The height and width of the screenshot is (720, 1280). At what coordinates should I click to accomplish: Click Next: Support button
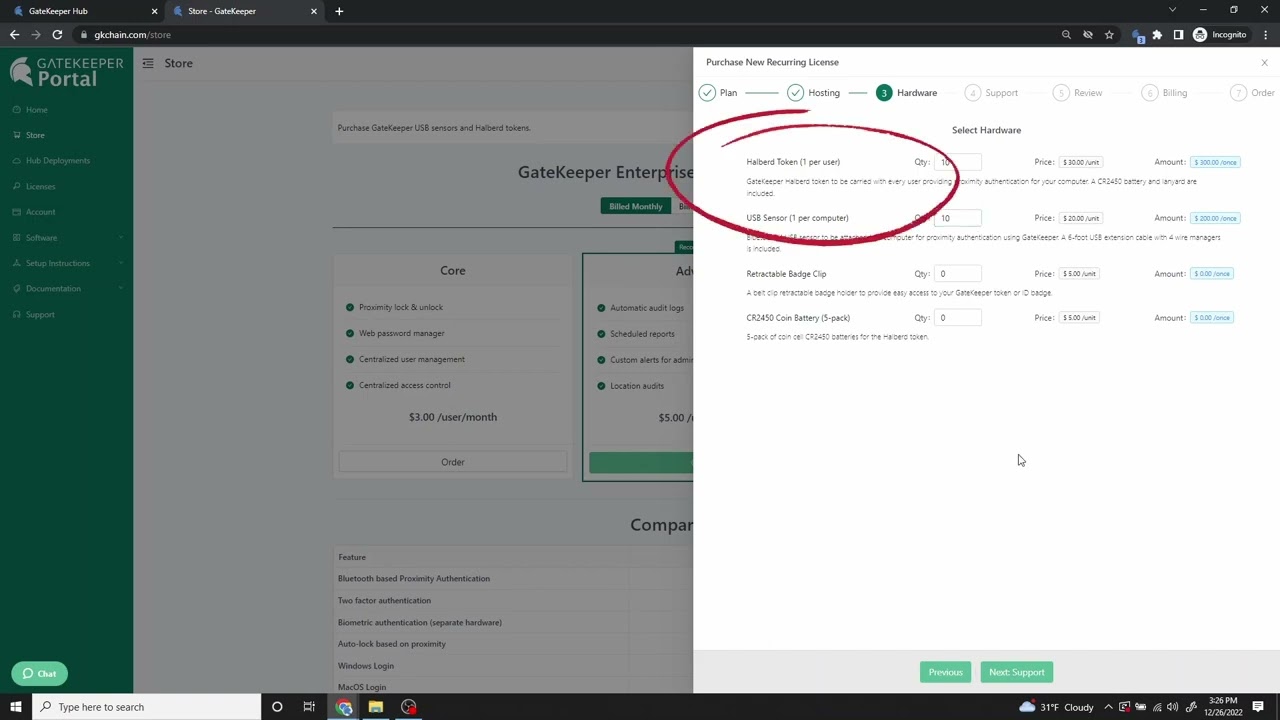(1017, 673)
